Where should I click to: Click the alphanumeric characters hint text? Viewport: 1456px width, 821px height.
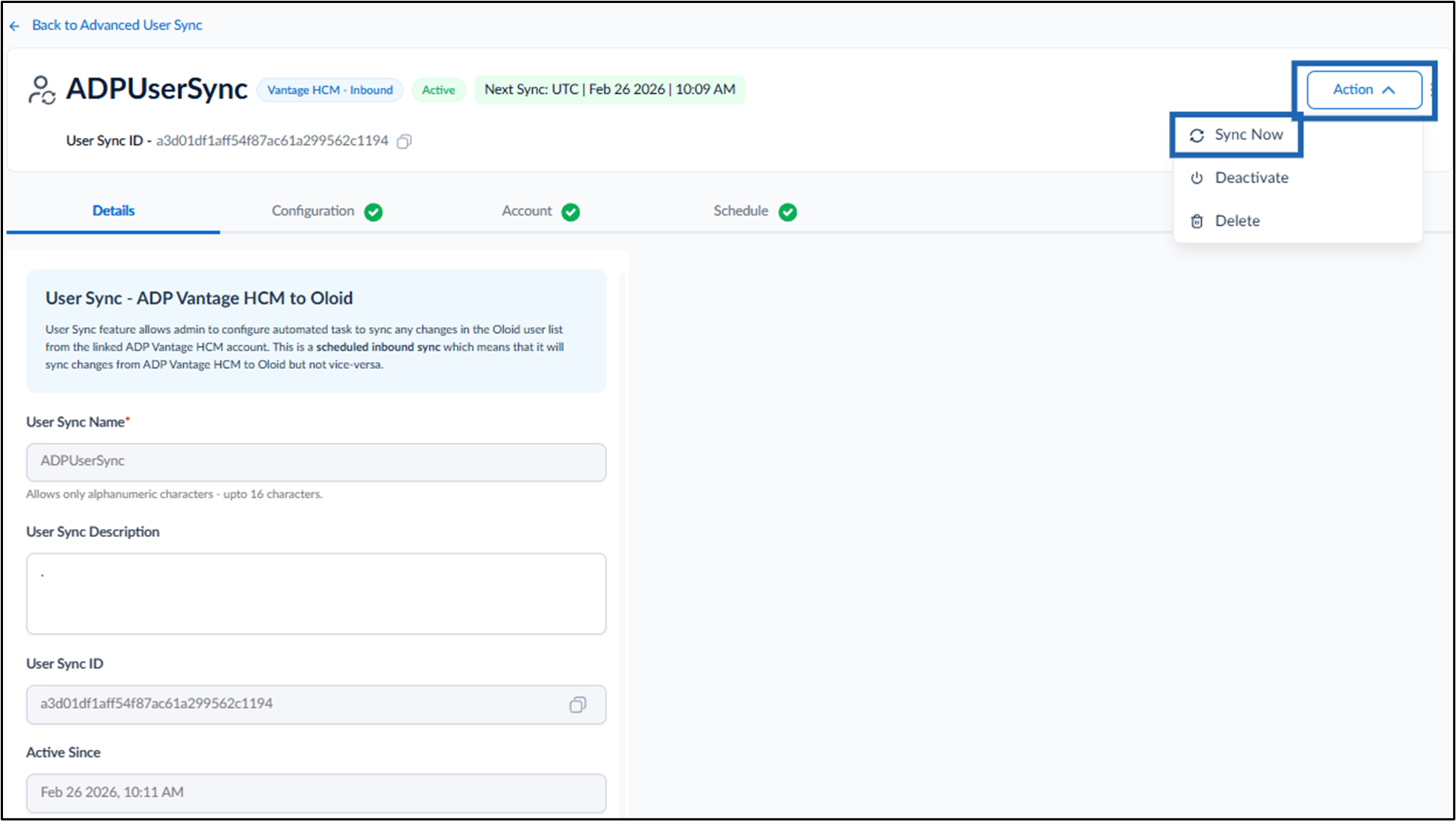pos(174,494)
